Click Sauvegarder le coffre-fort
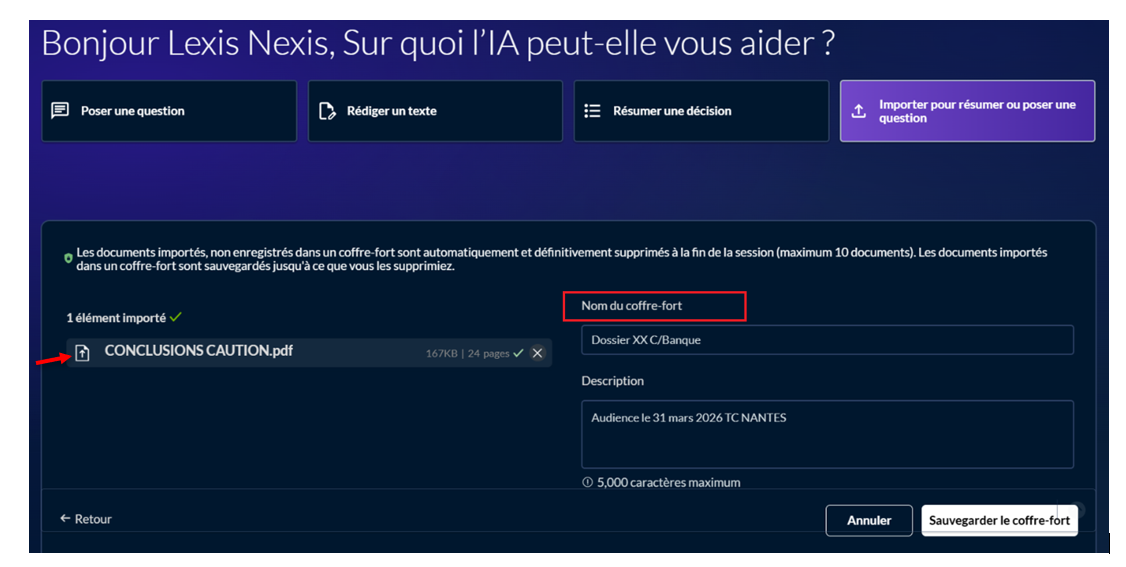 (999, 520)
